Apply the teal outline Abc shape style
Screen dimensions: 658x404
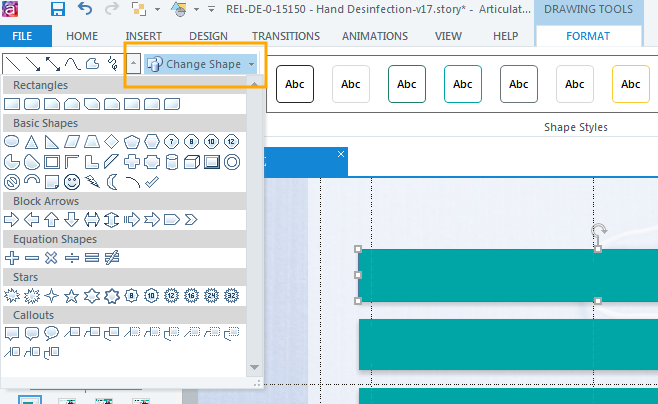(x=462, y=84)
